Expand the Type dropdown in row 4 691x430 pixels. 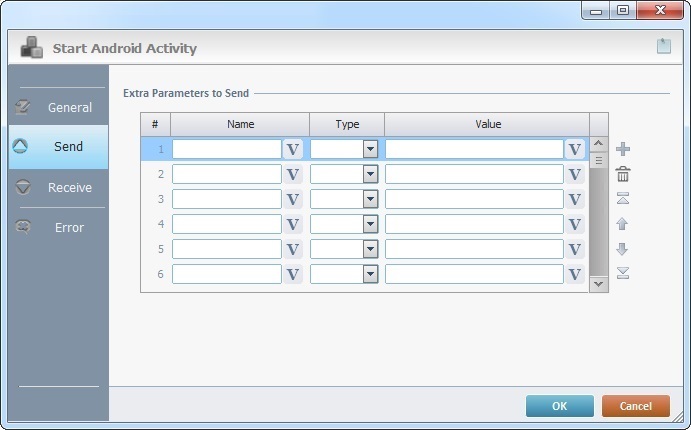pyautogui.click(x=371, y=224)
